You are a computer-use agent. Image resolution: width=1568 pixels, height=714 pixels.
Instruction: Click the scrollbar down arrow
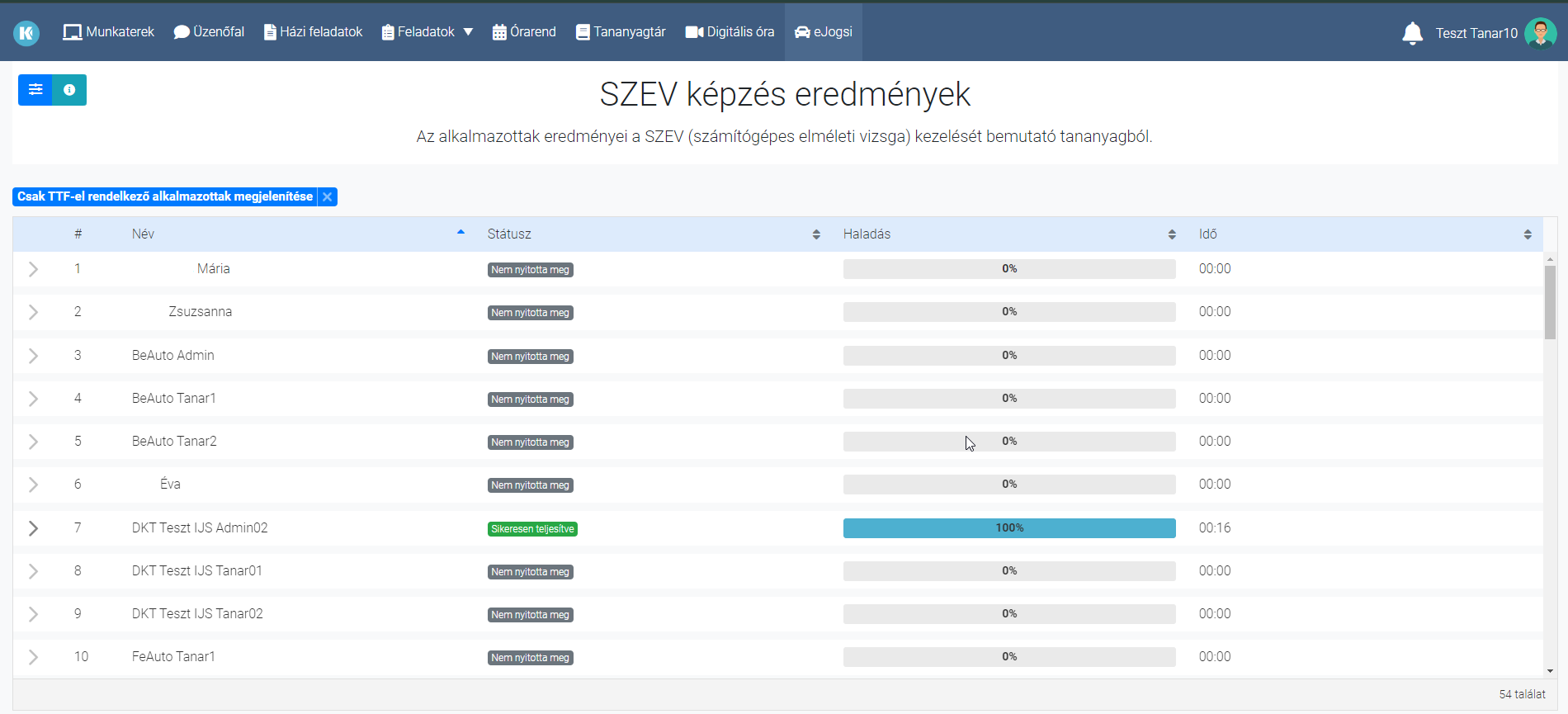[1550, 671]
